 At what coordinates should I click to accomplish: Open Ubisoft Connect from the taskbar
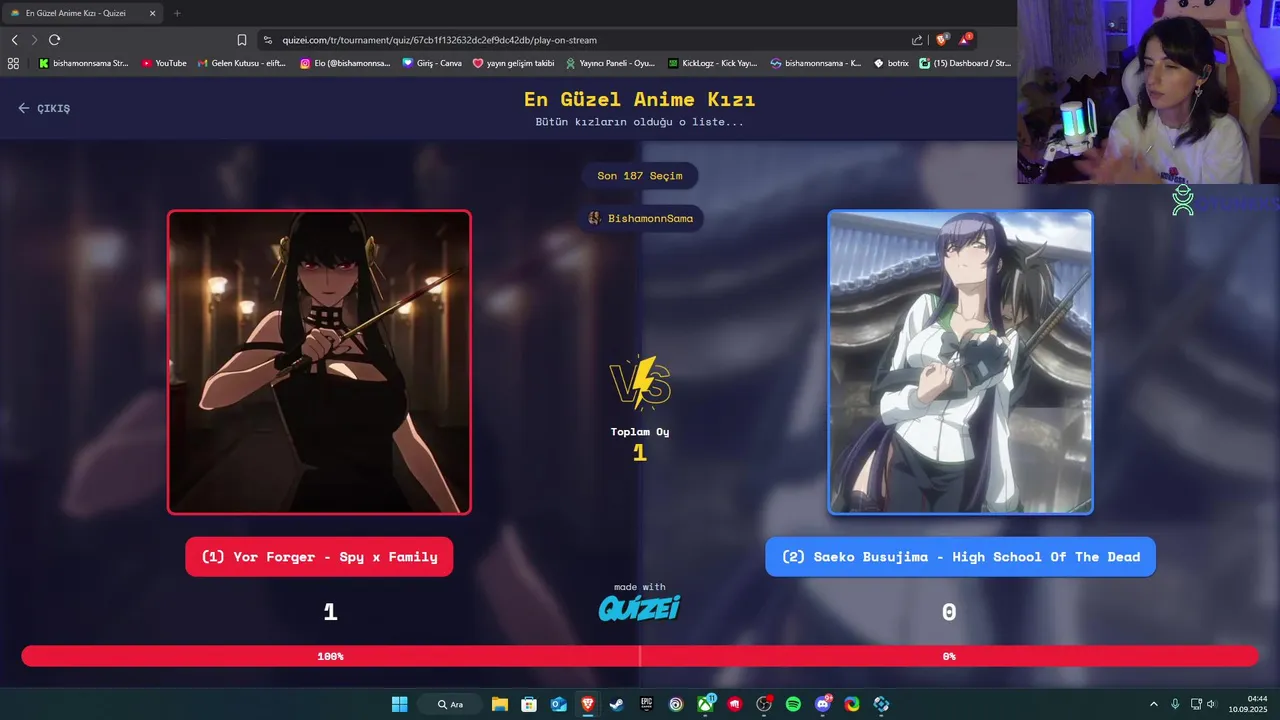pyautogui.click(x=676, y=704)
